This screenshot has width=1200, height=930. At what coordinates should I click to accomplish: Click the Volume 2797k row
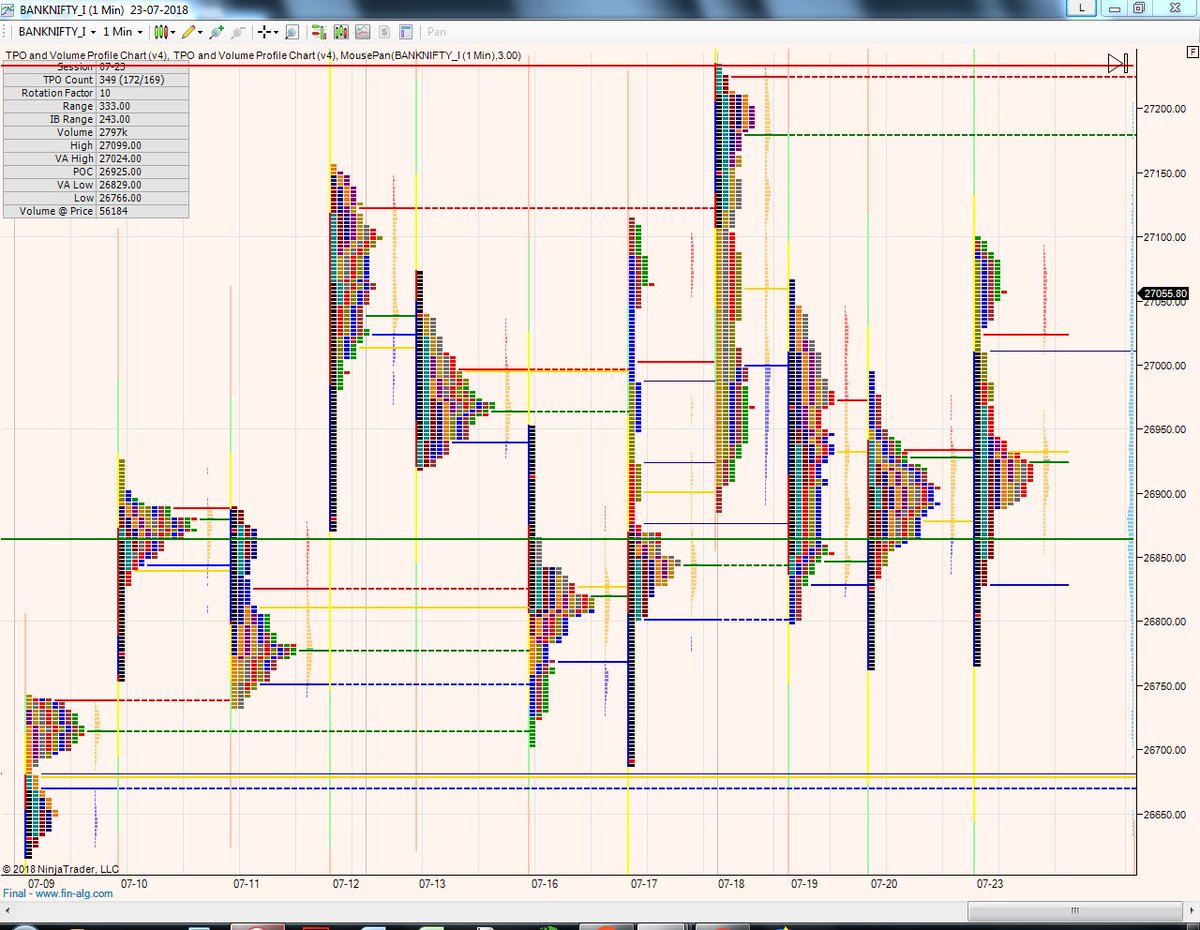95,132
